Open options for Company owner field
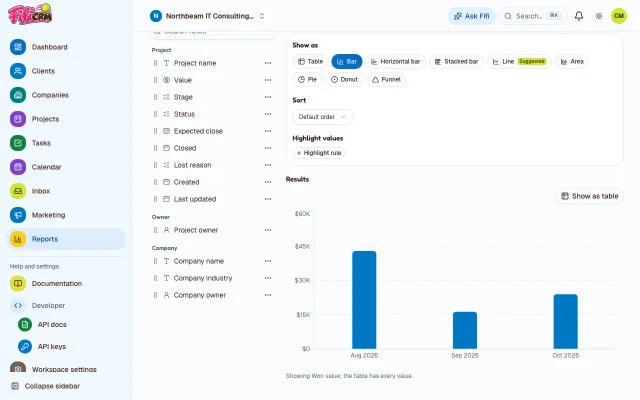This screenshot has height=400, width=640. (x=268, y=295)
